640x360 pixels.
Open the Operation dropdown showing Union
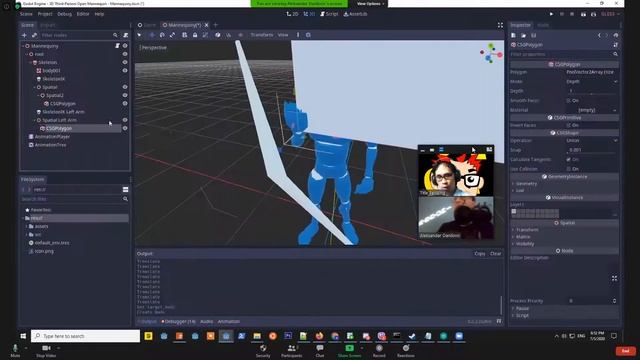591,140
